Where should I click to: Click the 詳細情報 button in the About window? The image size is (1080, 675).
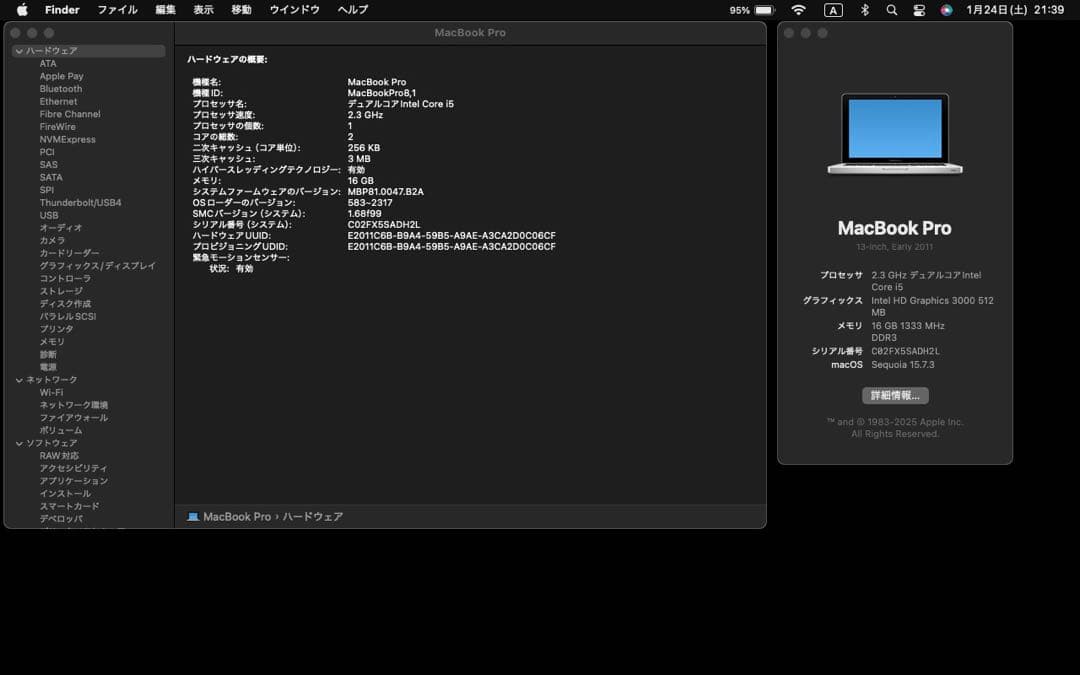click(x=893, y=395)
